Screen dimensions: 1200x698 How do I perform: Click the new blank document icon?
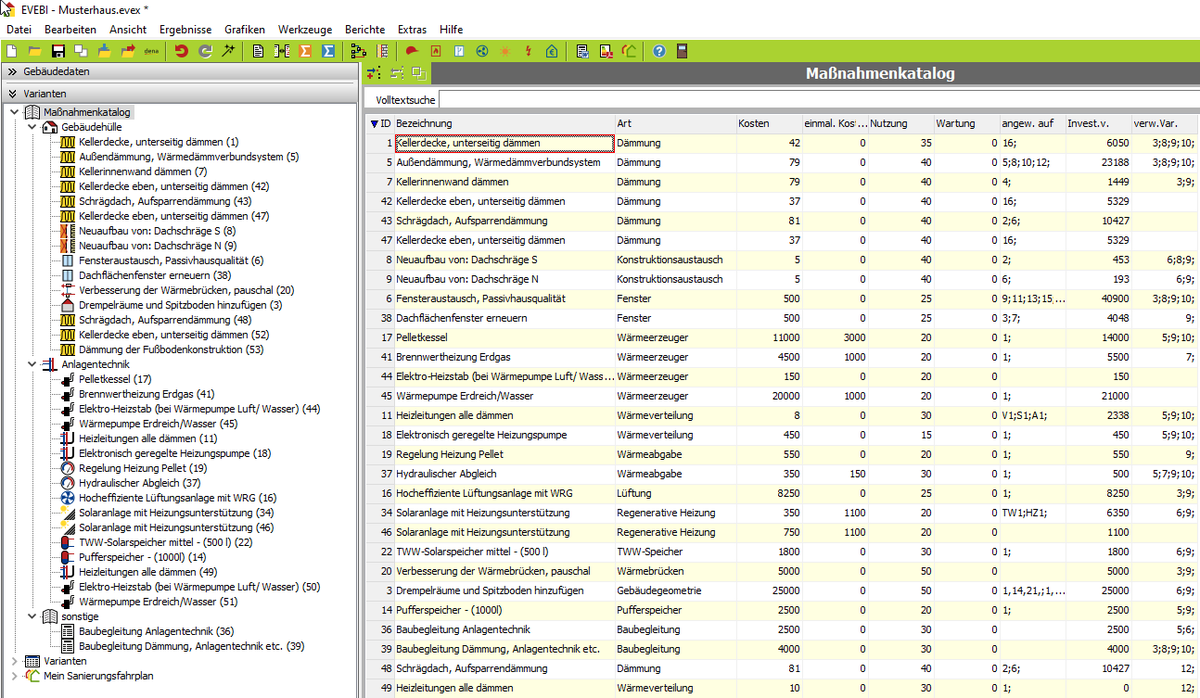[x=12, y=50]
